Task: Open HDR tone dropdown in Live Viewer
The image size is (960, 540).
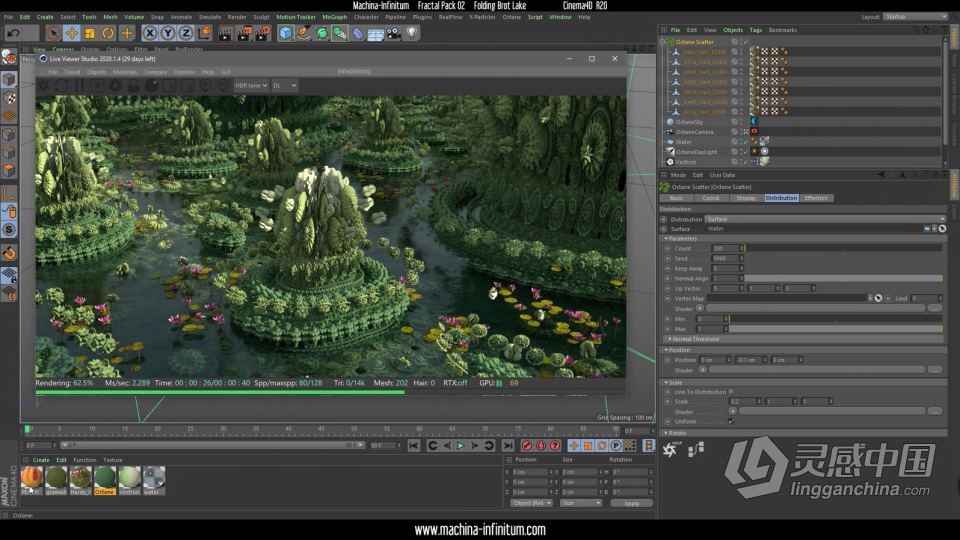Action: click(252, 86)
